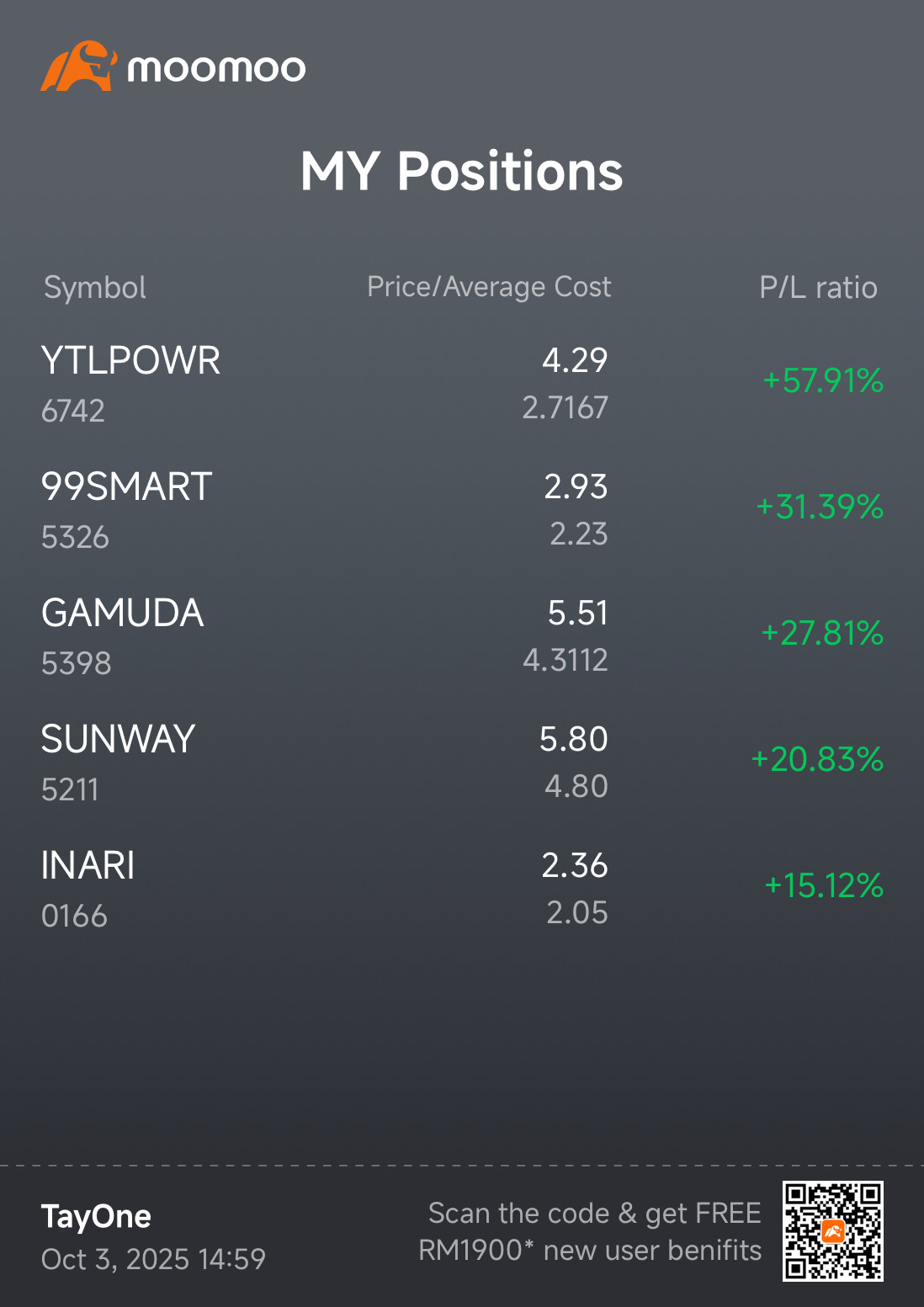Click the Price/Average Cost column header
The width and height of the screenshot is (924, 1307).
489,287
